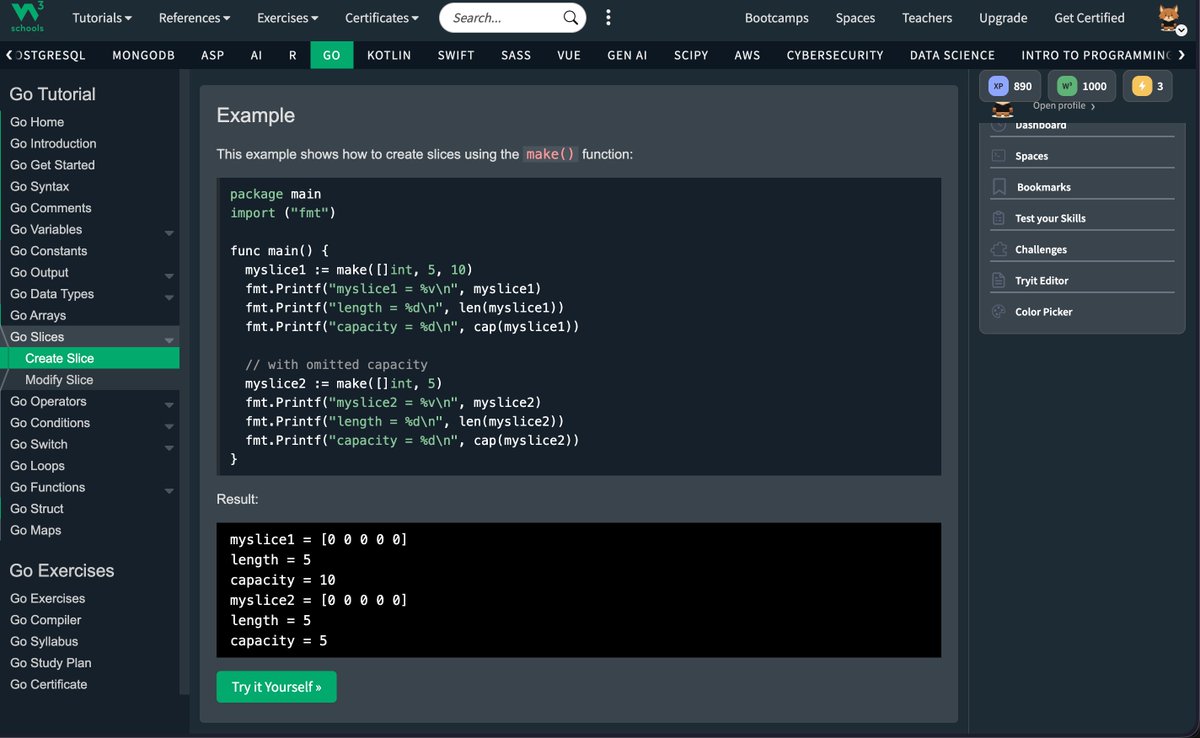Open Go Struct in sidebar

click(37, 509)
